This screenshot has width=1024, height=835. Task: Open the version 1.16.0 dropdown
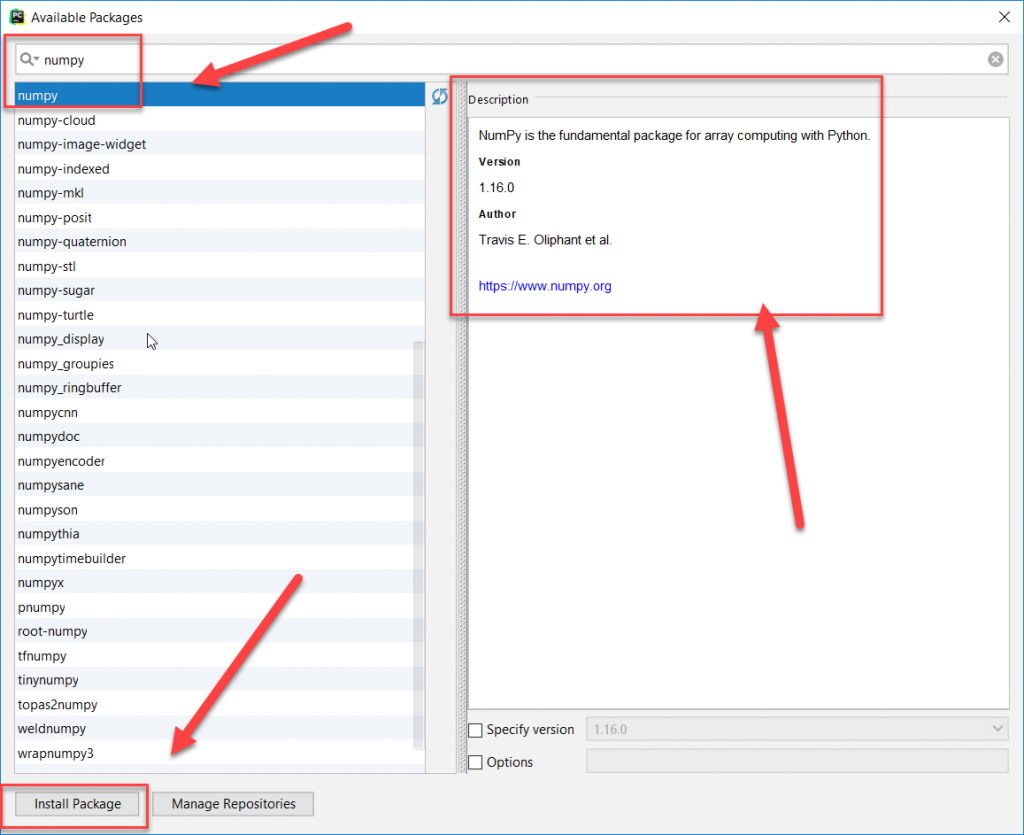pos(797,729)
